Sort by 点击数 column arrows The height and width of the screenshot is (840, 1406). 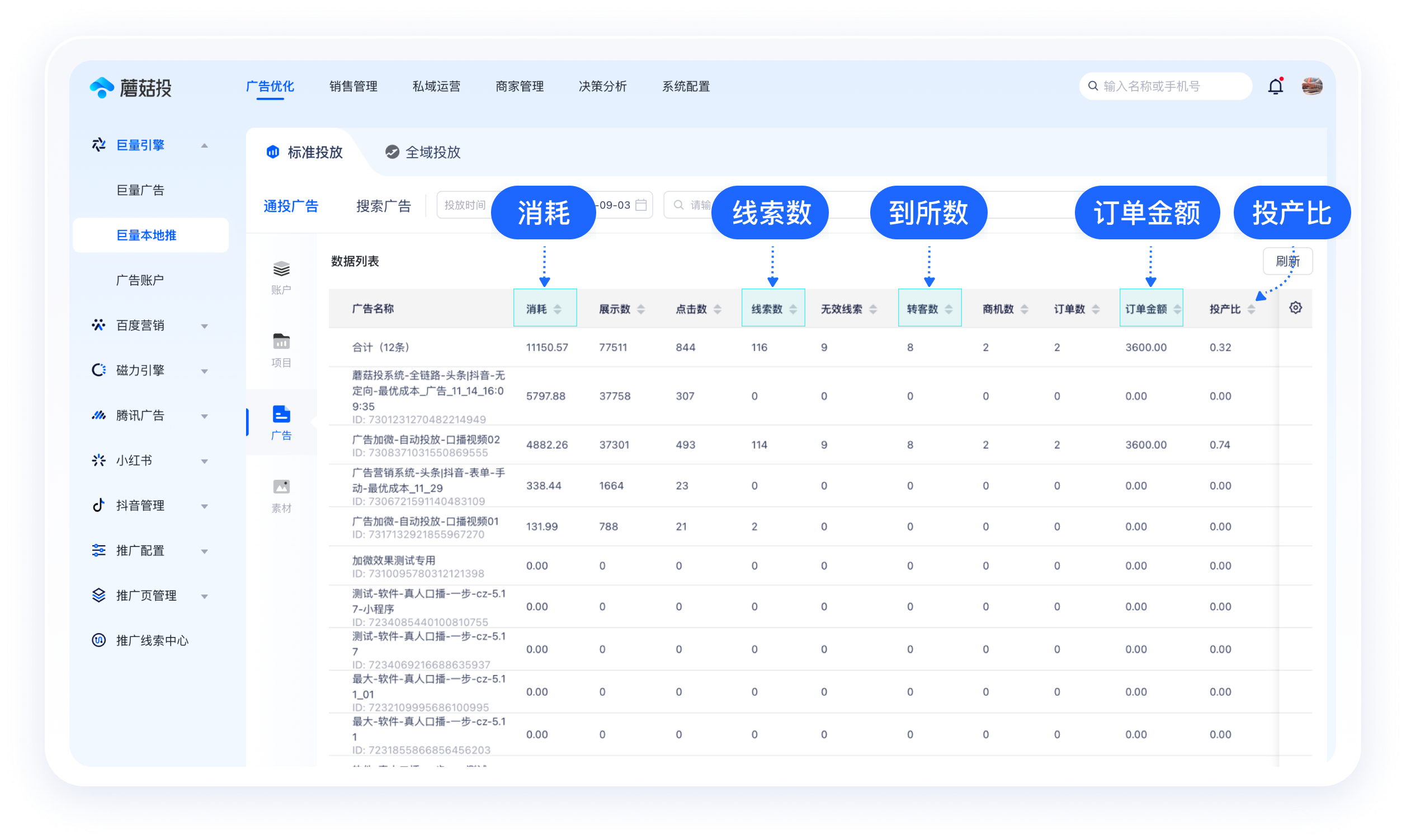tap(717, 309)
